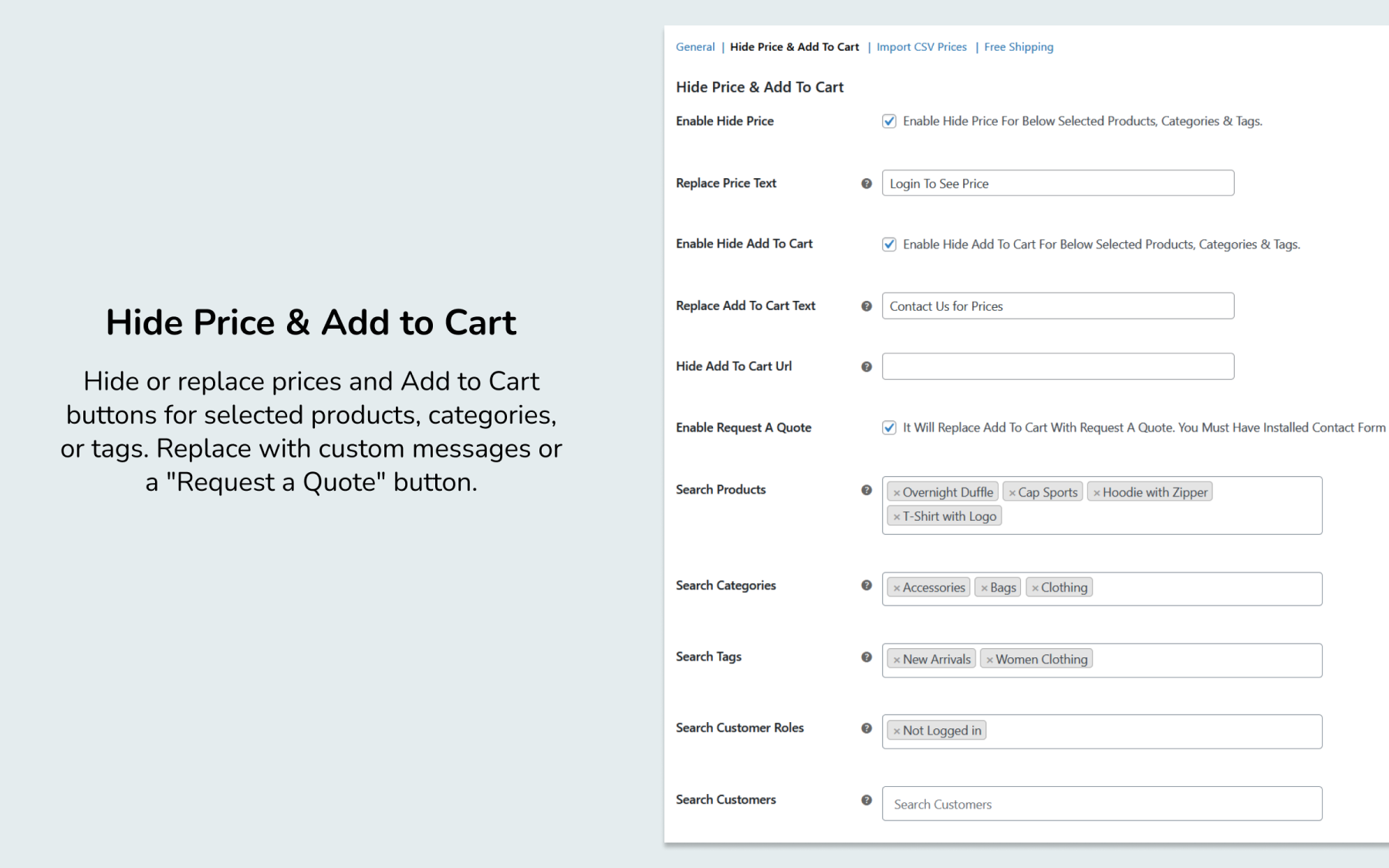Show help tooltip for Search Tags

click(867, 657)
